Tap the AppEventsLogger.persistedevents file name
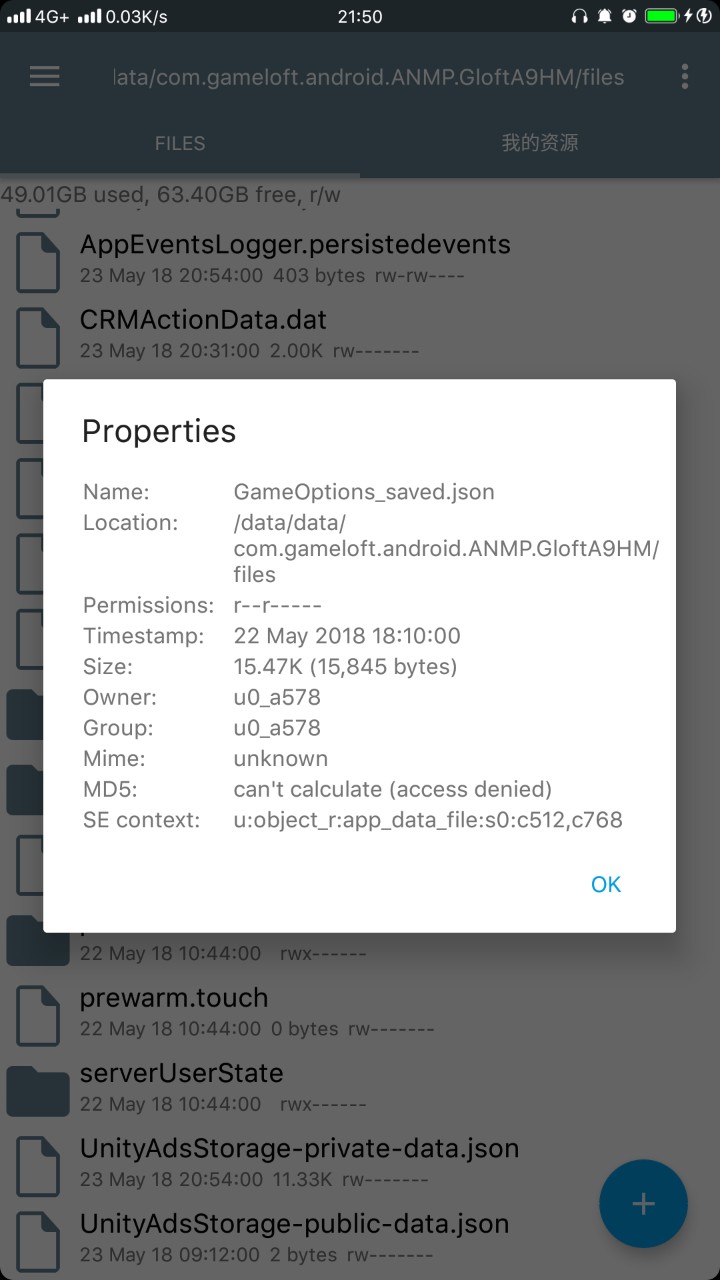Image resolution: width=720 pixels, height=1280 pixels. (295, 244)
